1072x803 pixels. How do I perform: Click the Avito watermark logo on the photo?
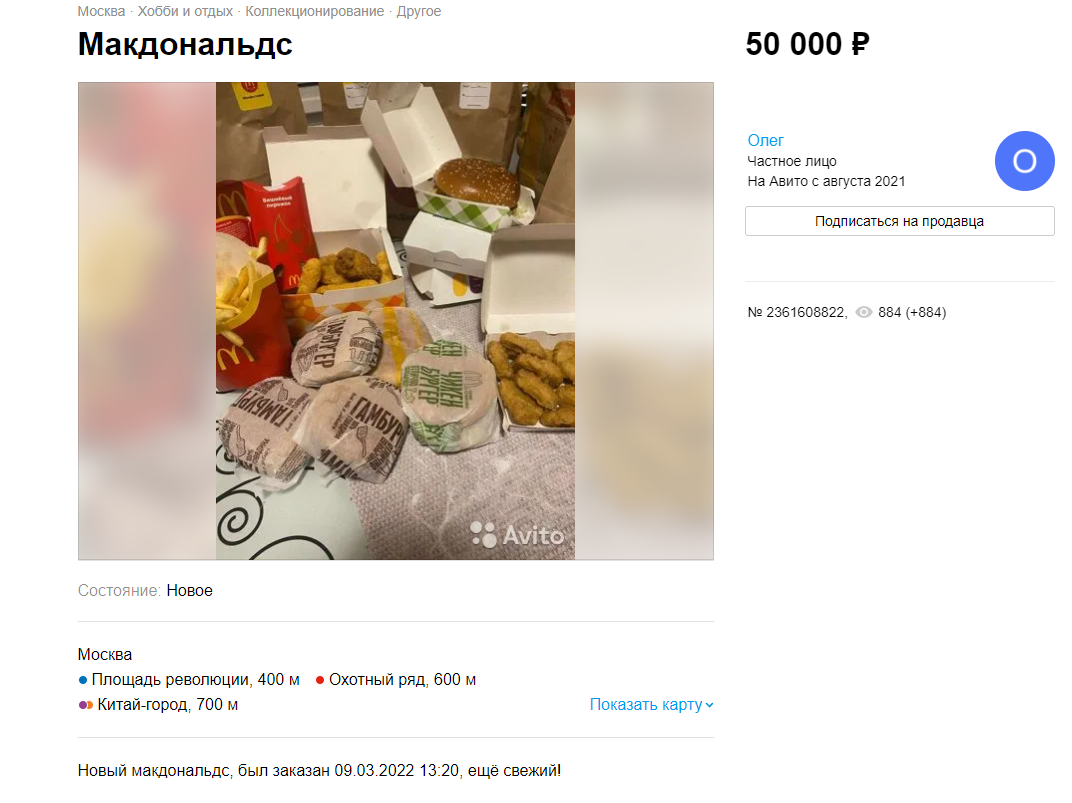517,535
